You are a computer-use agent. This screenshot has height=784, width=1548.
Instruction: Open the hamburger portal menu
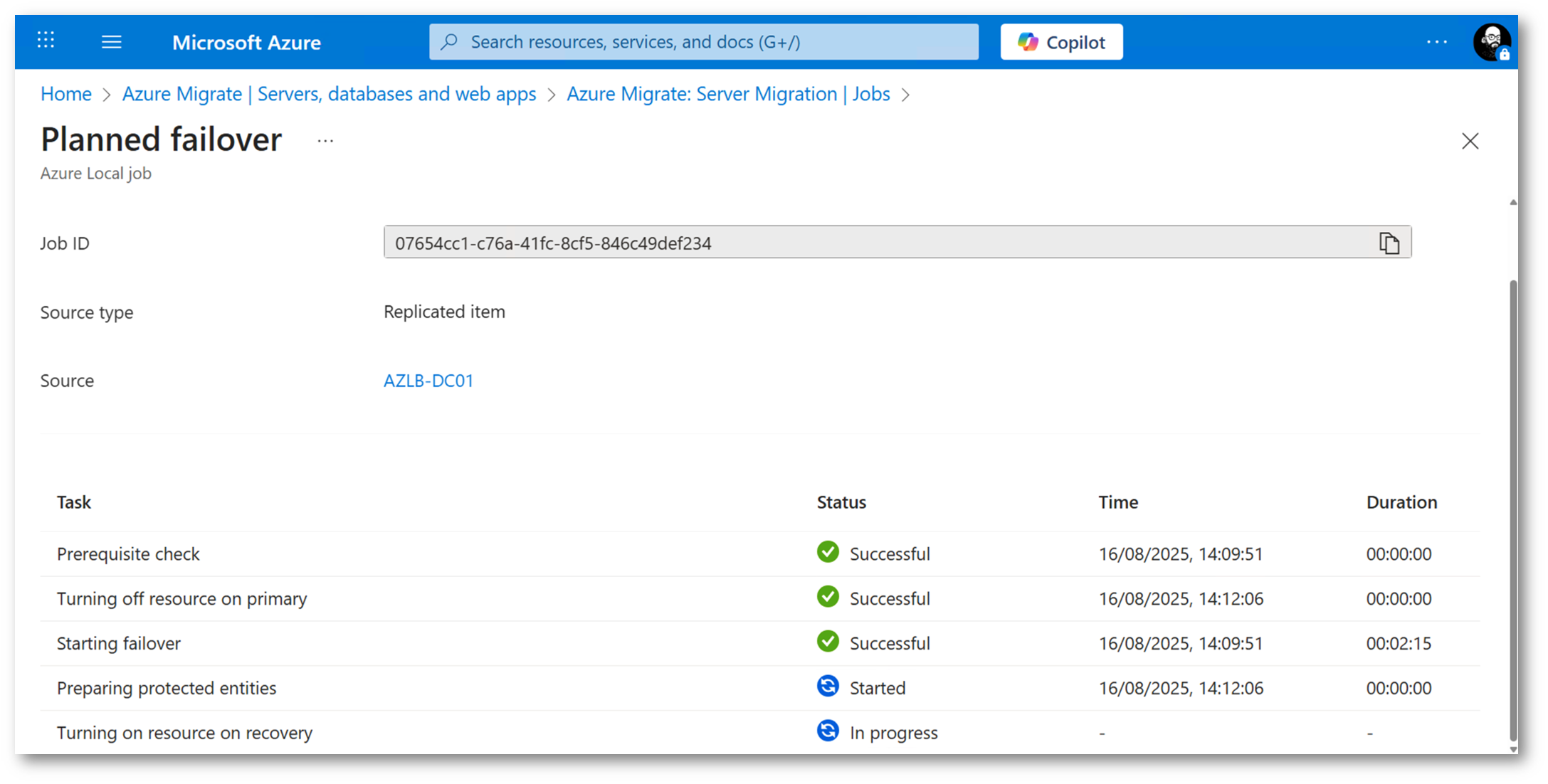coord(111,42)
